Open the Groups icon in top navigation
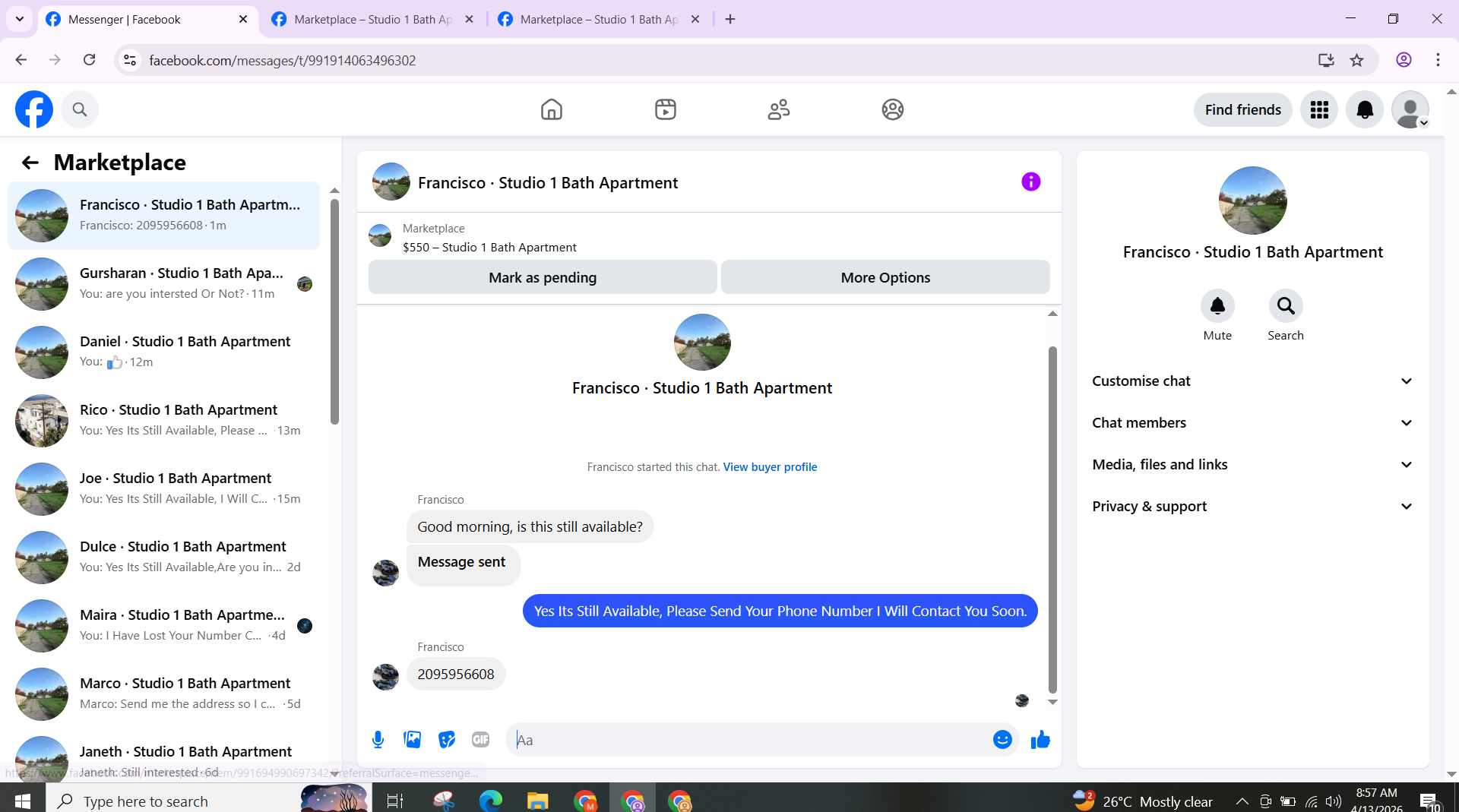This screenshot has width=1459, height=812. 893,109
